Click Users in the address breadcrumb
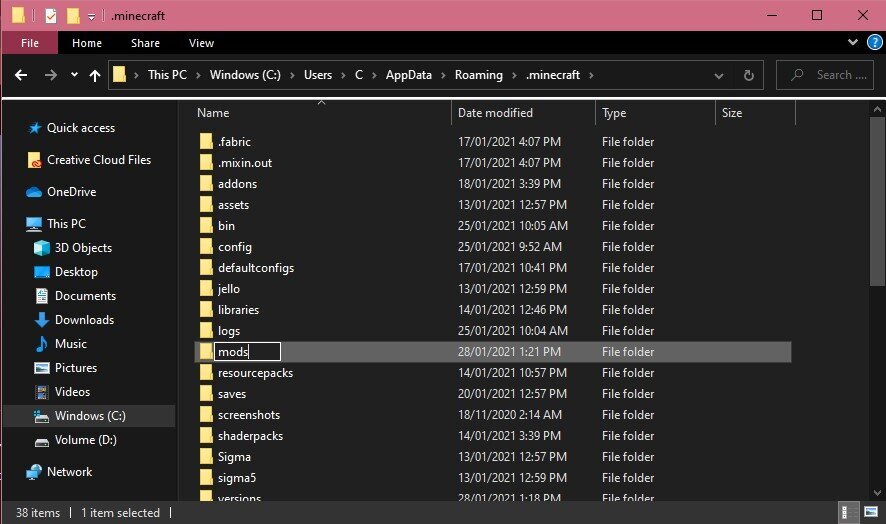Screen dimensions: 886x524 click(x=318, y=75)
